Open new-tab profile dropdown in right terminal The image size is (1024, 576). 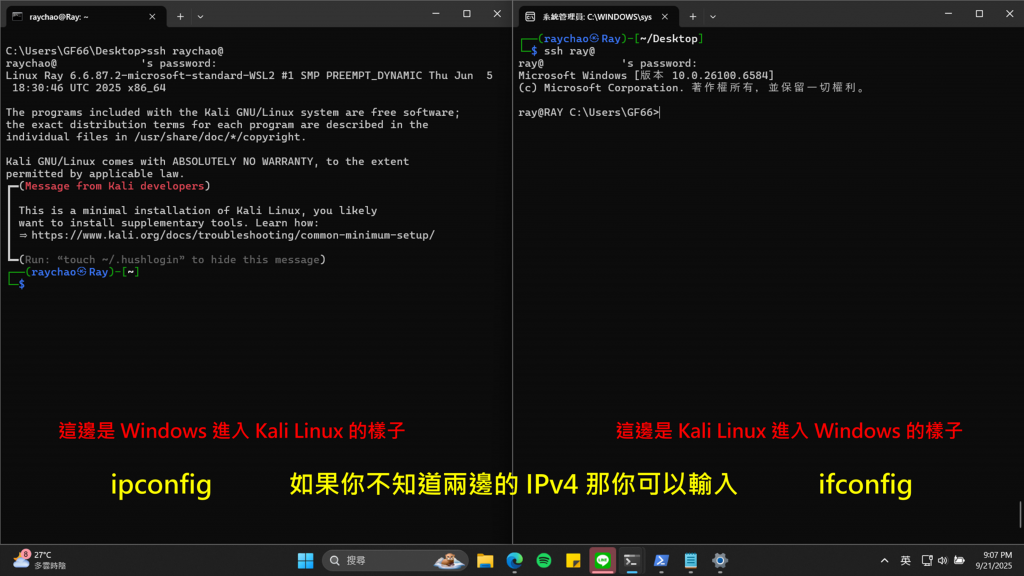713,16
